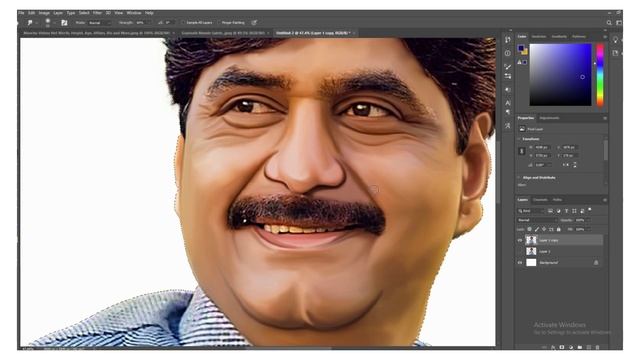640x360 pixels.
Task: Click the link width and height icon
Action: pyautogui.click(x=522, y=151)
